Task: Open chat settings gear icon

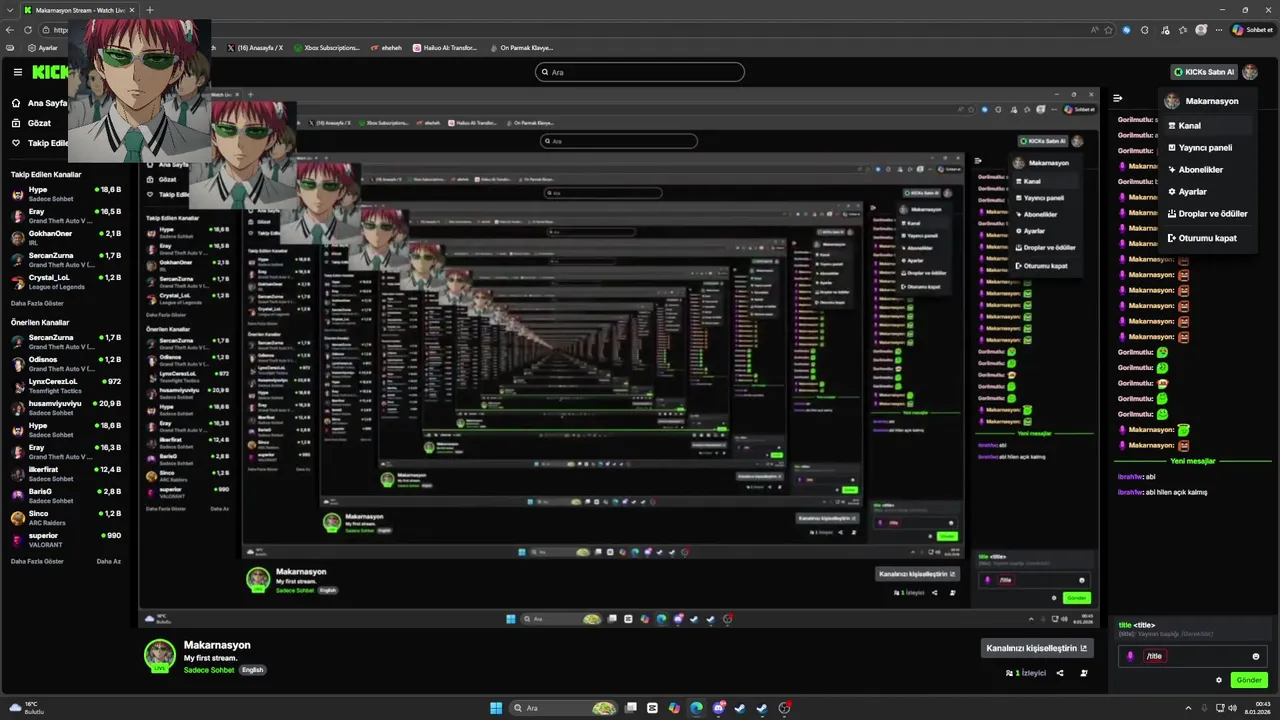Action: [1219, 680]
